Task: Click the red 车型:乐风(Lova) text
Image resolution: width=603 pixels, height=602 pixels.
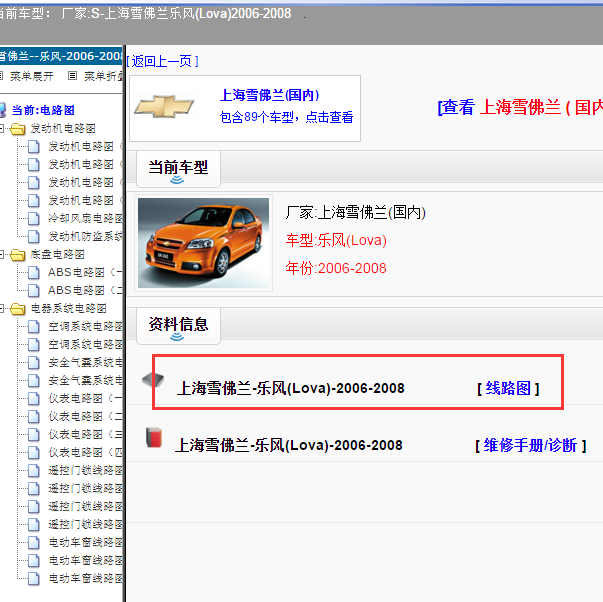Action: [x=336, y=240]
